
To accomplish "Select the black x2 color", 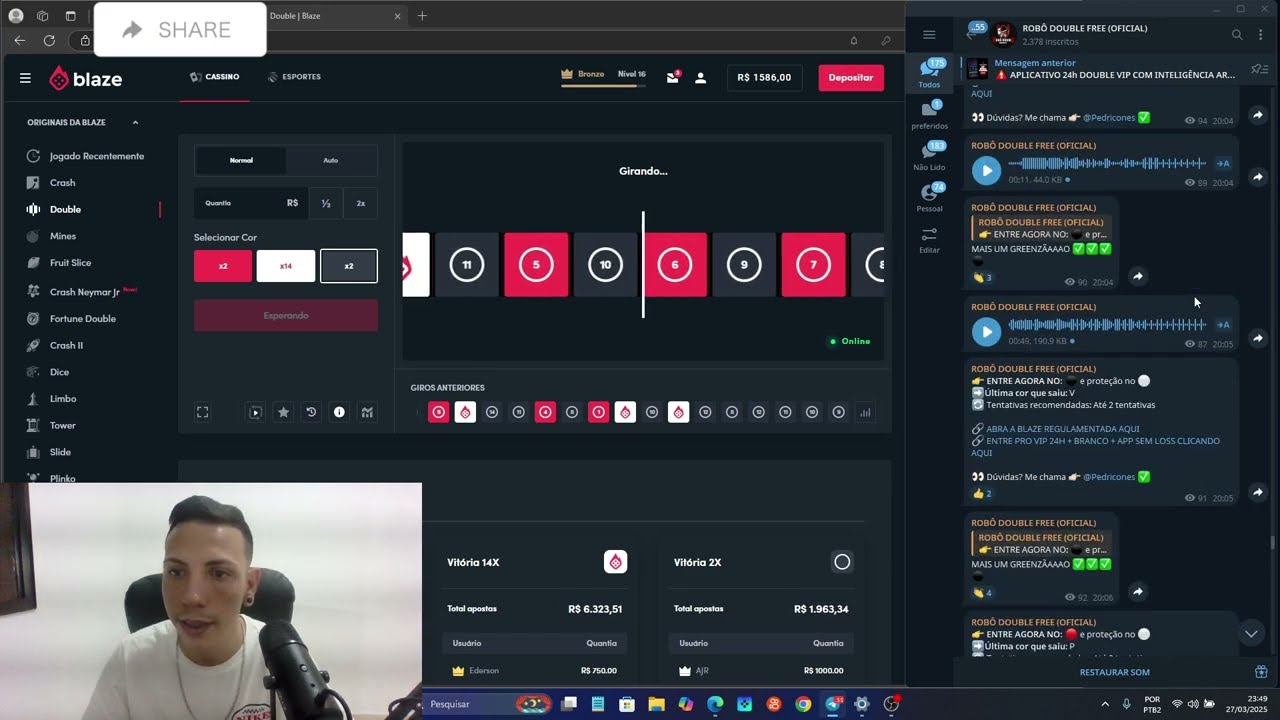I will [349, 266].
